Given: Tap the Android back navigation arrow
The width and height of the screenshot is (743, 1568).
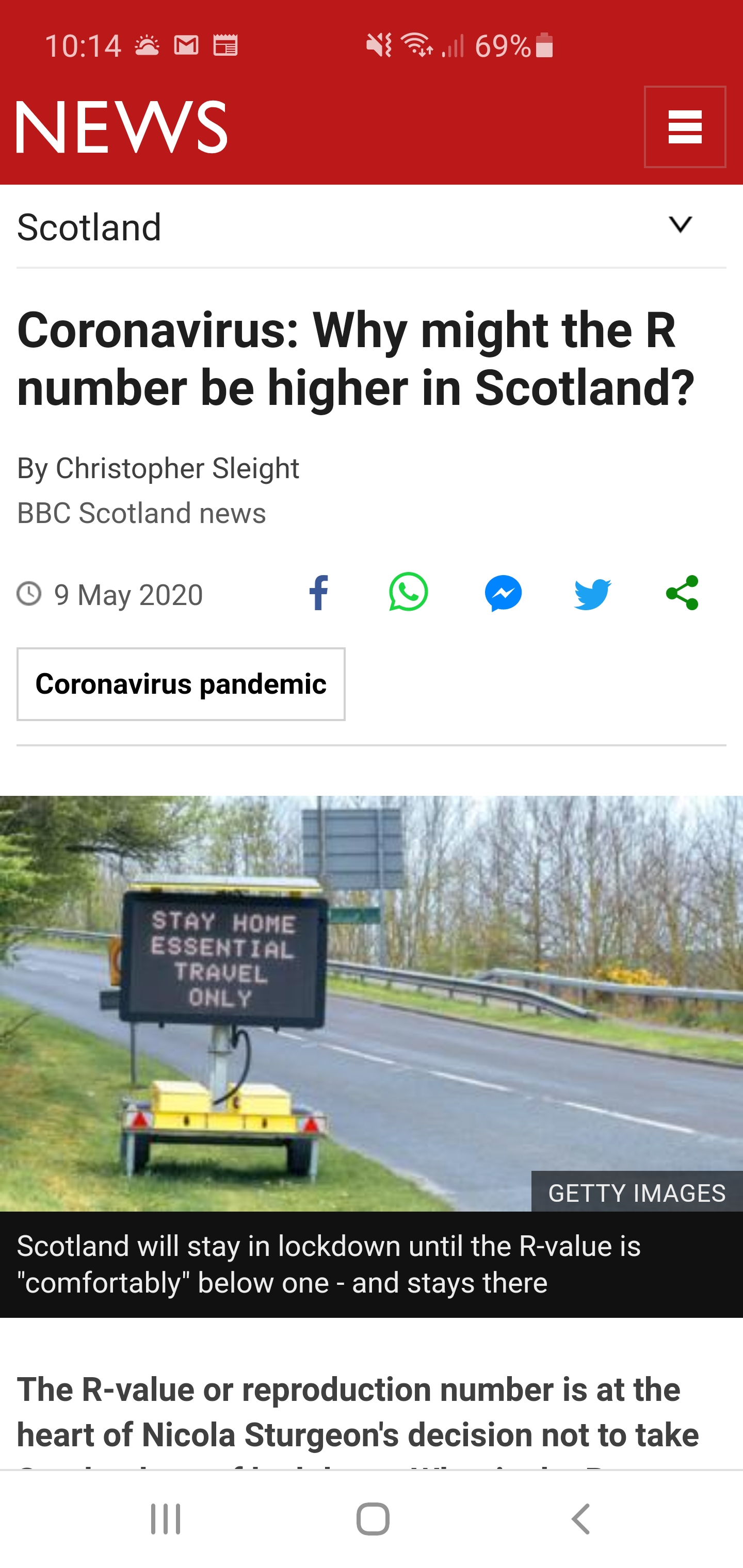Looking at the screenshot, I should [580, 1518].
